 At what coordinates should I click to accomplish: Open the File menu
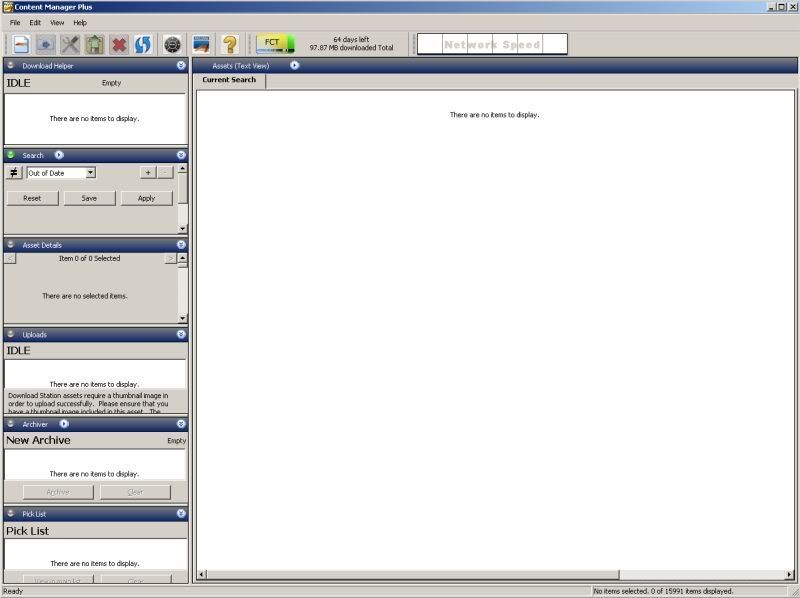(x=15, y=22)
